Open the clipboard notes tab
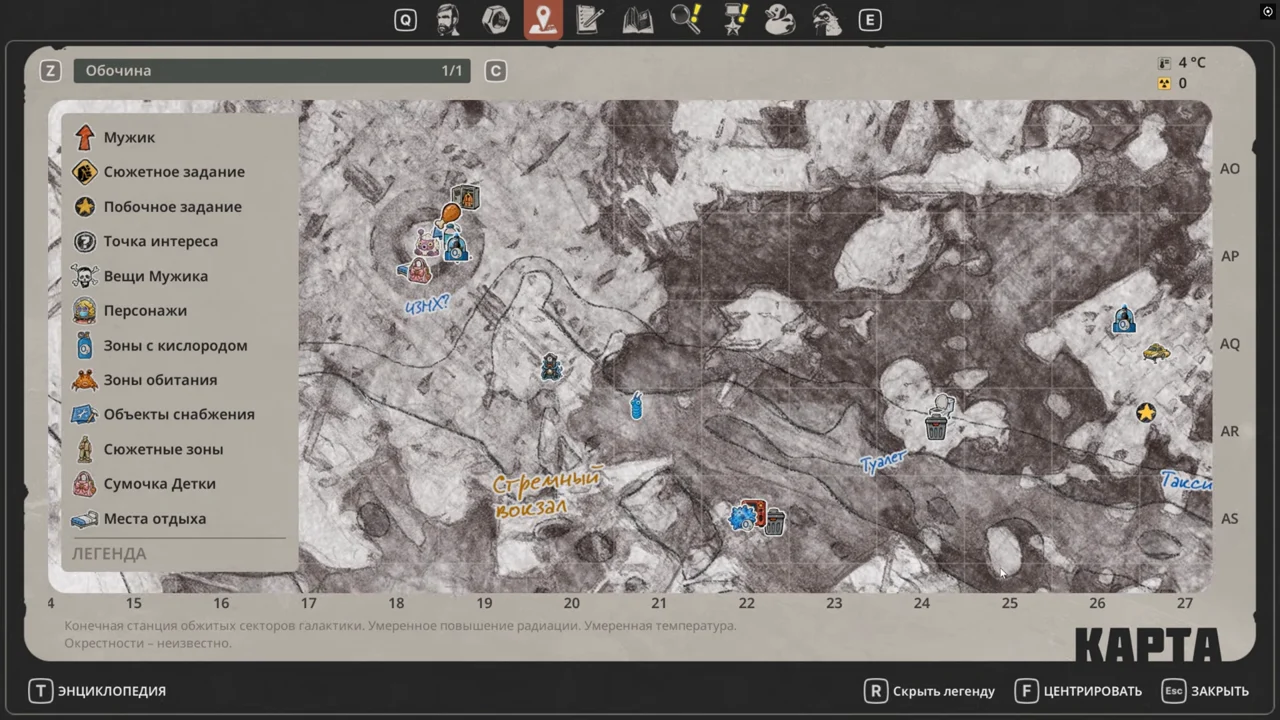 tap(590, 20)
